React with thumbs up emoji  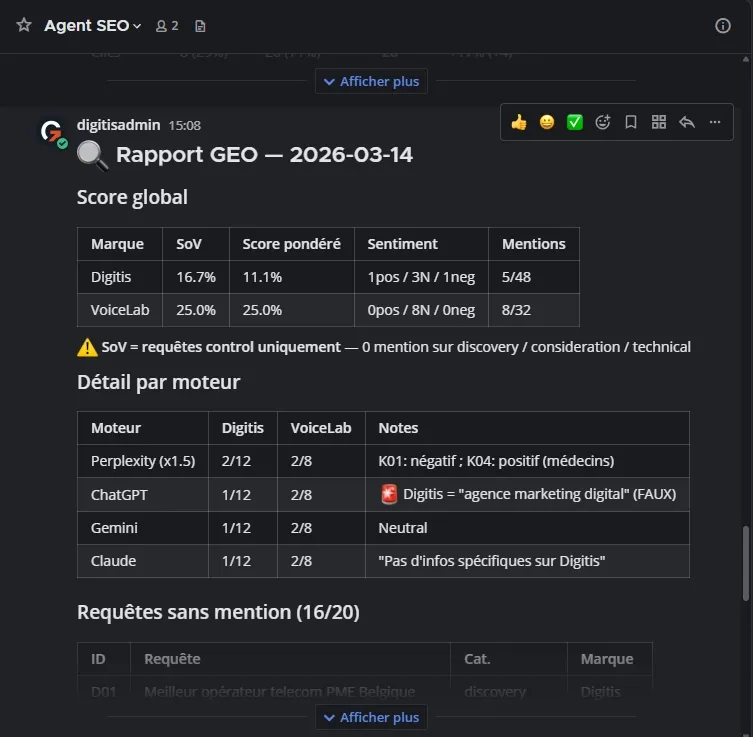tap(519, 122)
